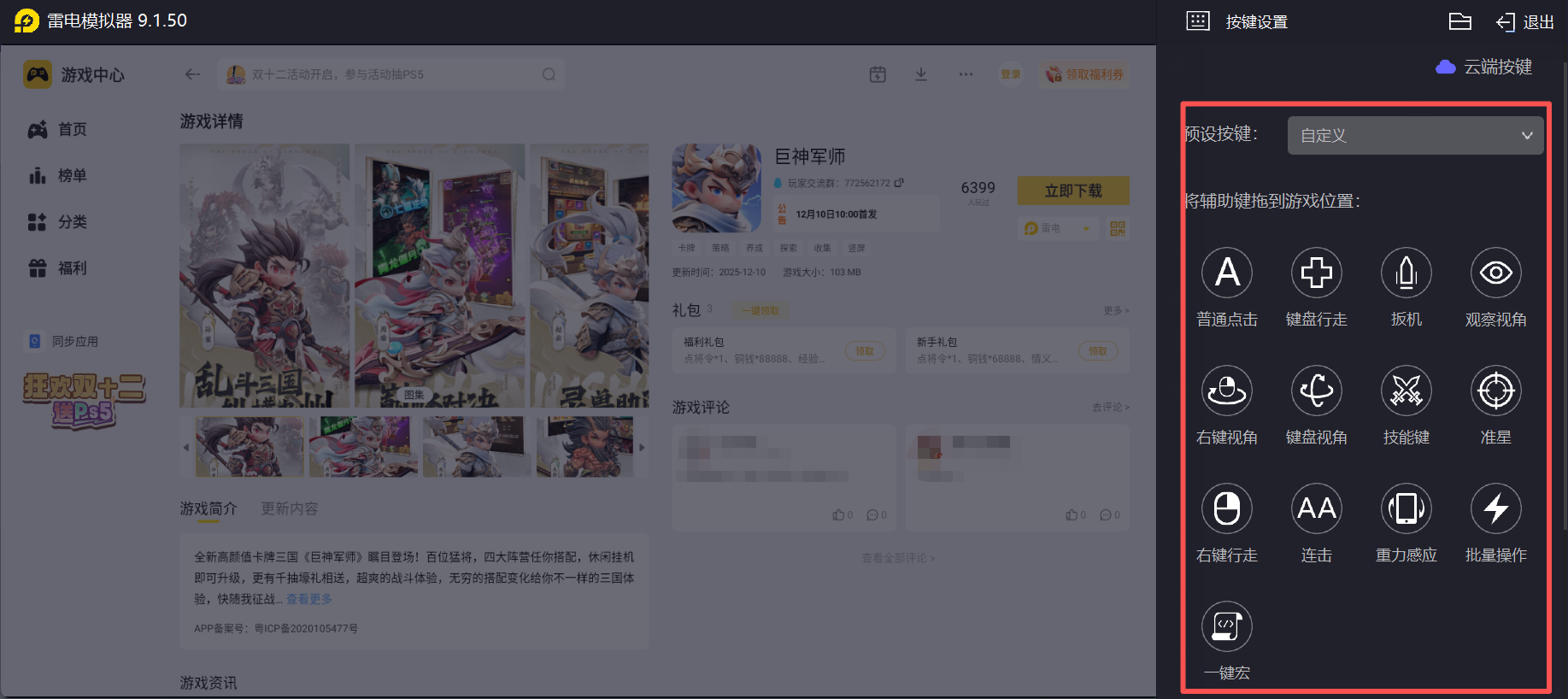The width and height of the screenshot is (1568, 699).
Task: Click the search magnifier icon
Action: (549, 74)
